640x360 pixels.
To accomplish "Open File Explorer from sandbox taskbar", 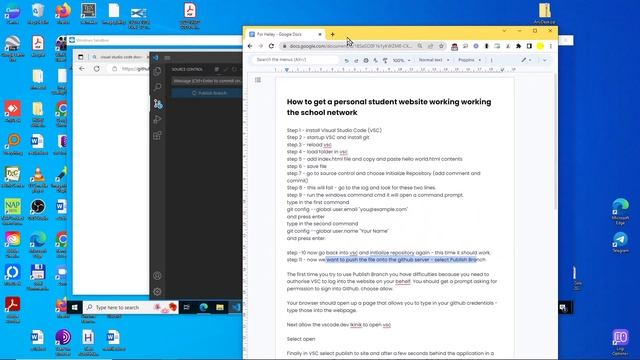I will [x=220, y=307].
